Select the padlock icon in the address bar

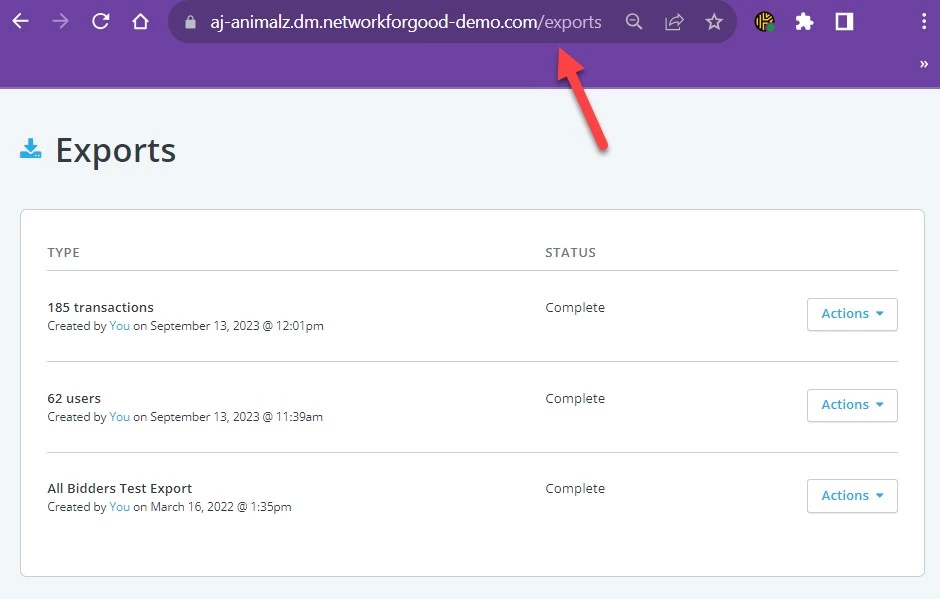pos(191,21)
